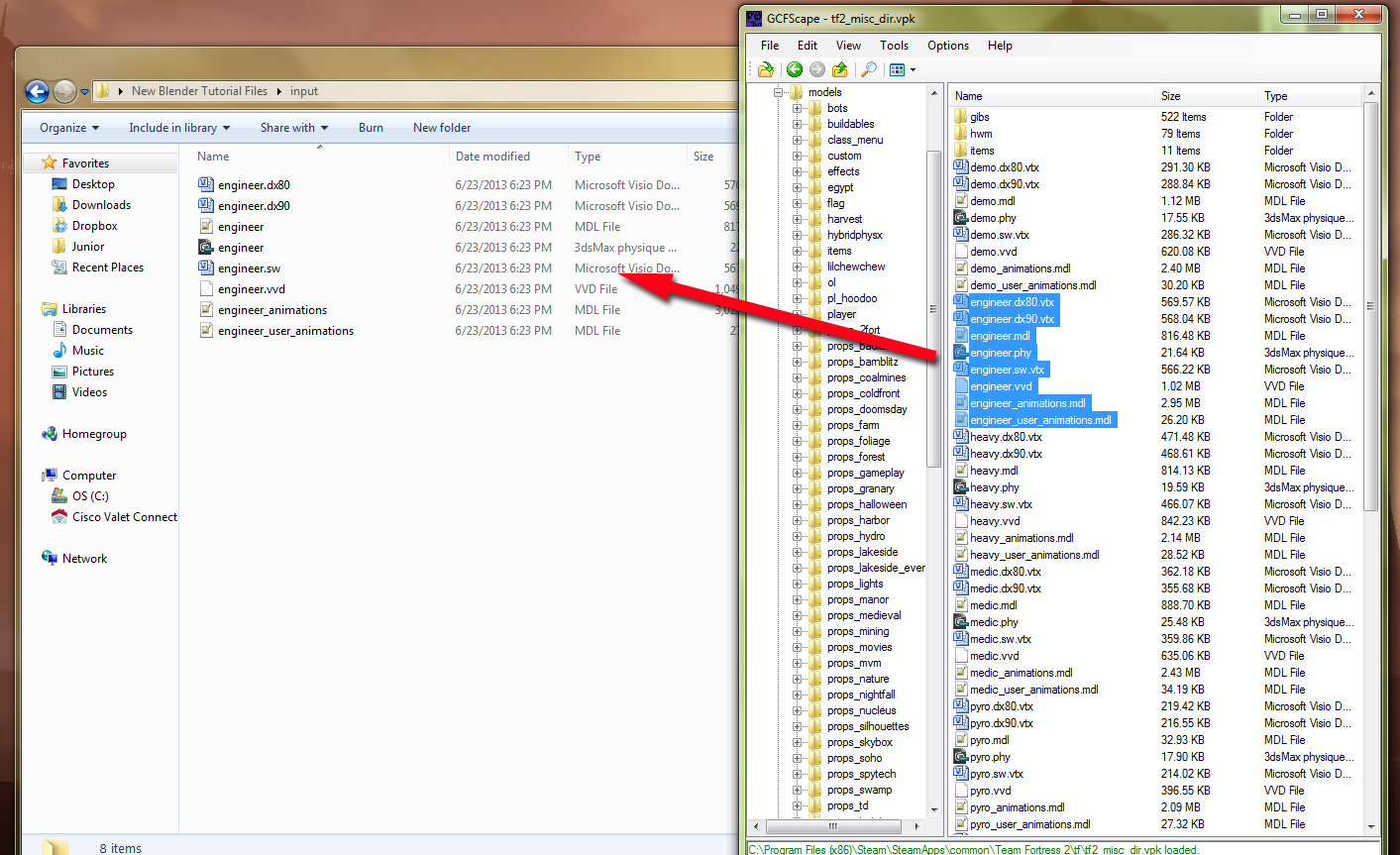Viewport: 1400px width, 855px height.
Task: Collapse the models tree node in GCFScape
Action: 779,92
